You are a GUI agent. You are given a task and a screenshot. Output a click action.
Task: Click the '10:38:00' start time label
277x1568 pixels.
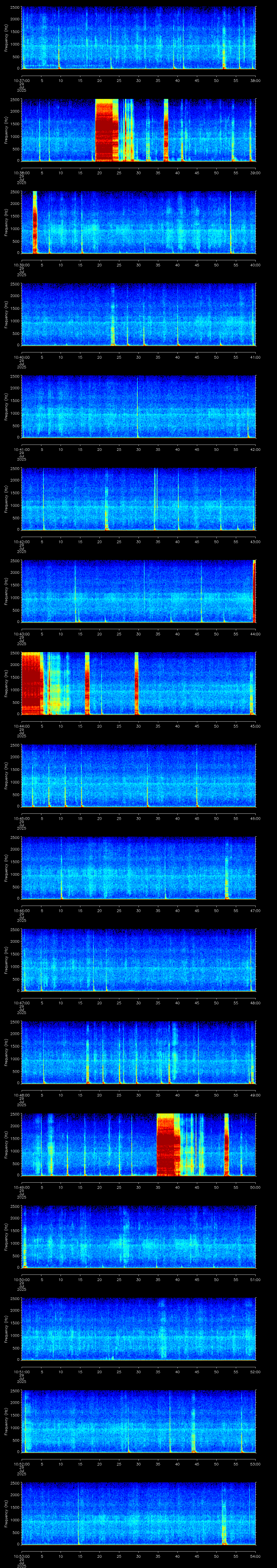(21, 173)
